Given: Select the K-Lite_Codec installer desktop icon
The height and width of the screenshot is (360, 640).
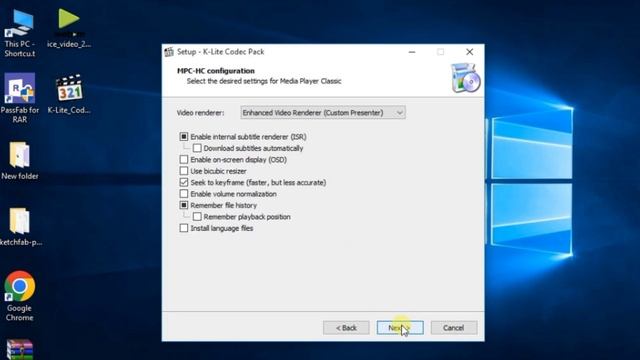Looking at the screenshot, I should [x=69, y=88].
